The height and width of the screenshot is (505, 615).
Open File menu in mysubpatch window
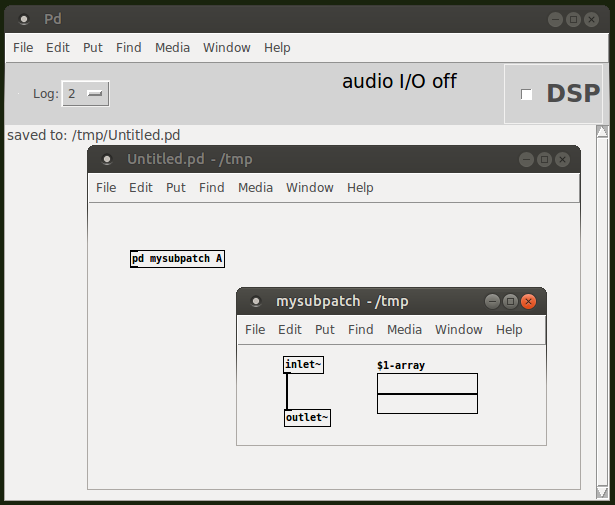(x=255, y=329)
